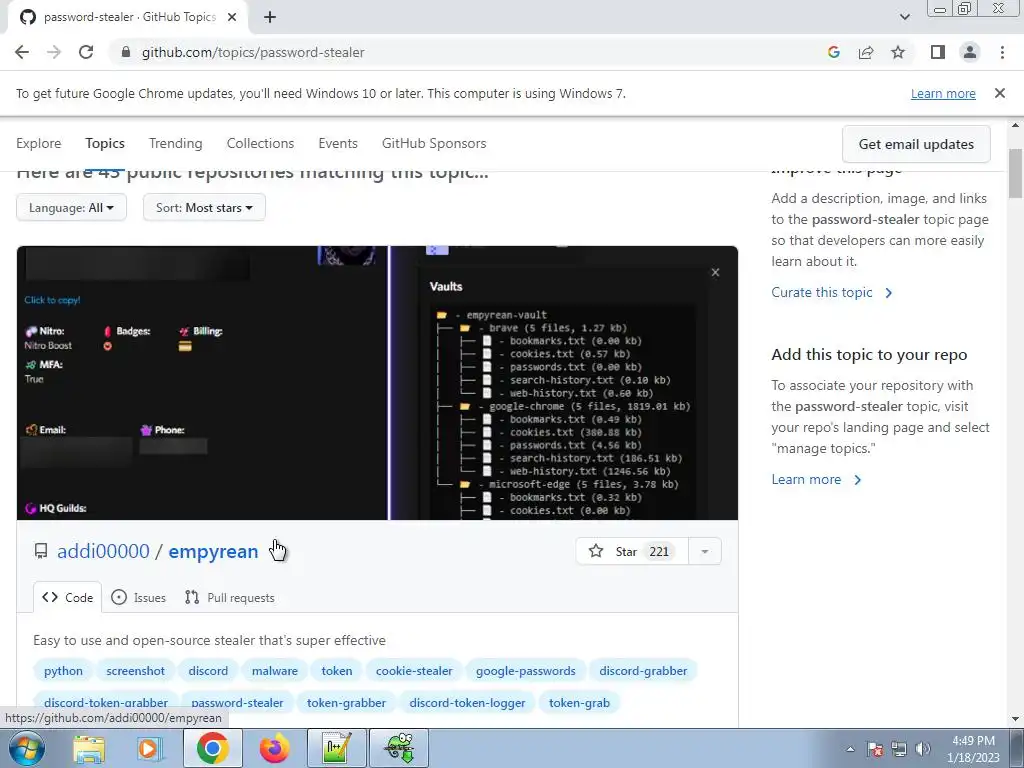
Task: Open the Events tab
Action: [338, 143]
